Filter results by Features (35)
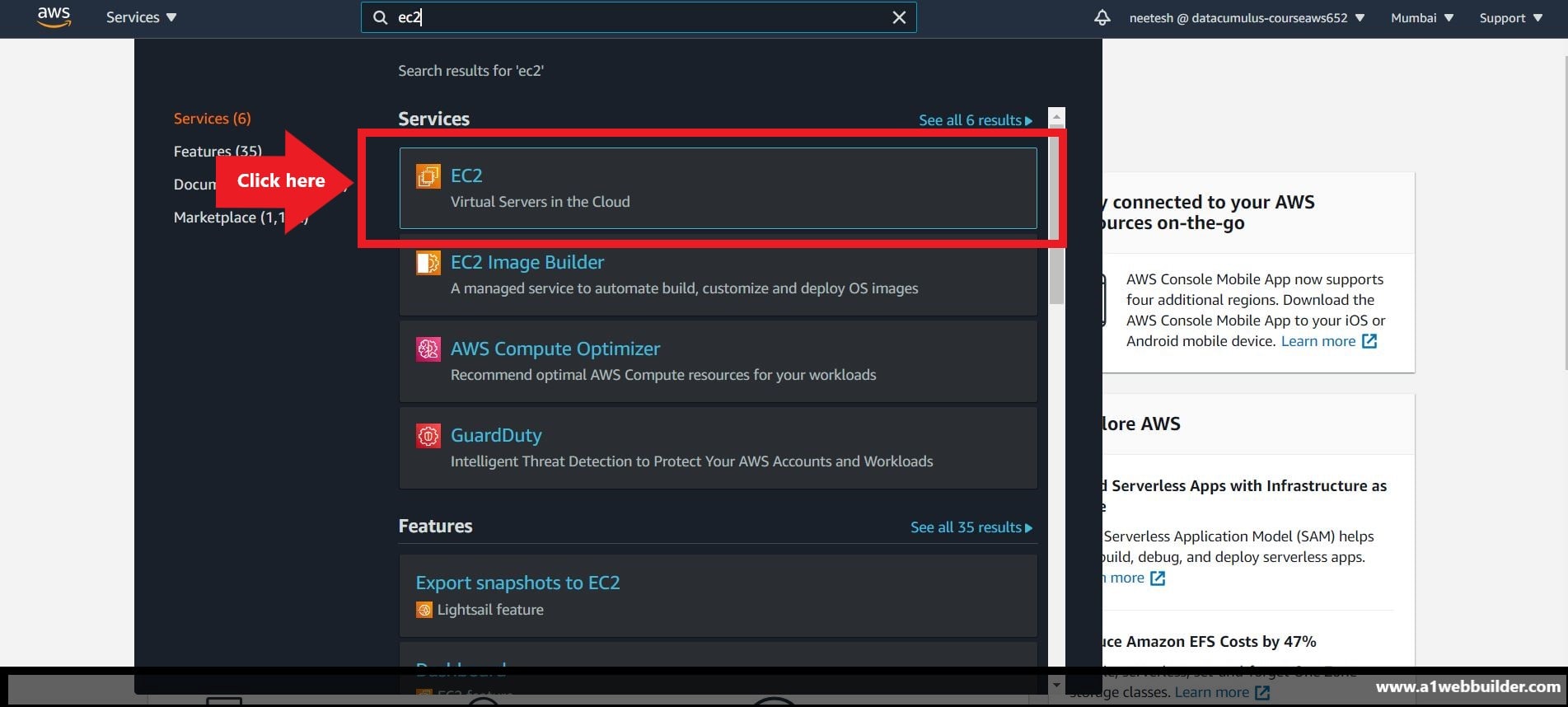Screen dimensions: 1568x707 point(218,152)
